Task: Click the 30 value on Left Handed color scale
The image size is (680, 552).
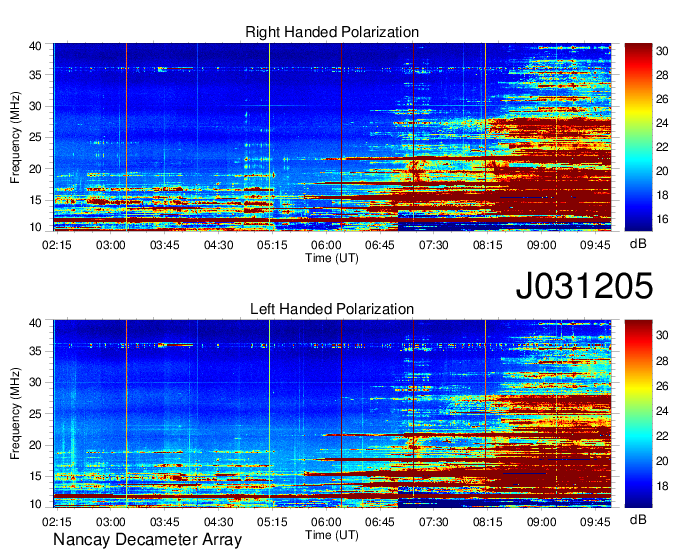Action: 662,335
